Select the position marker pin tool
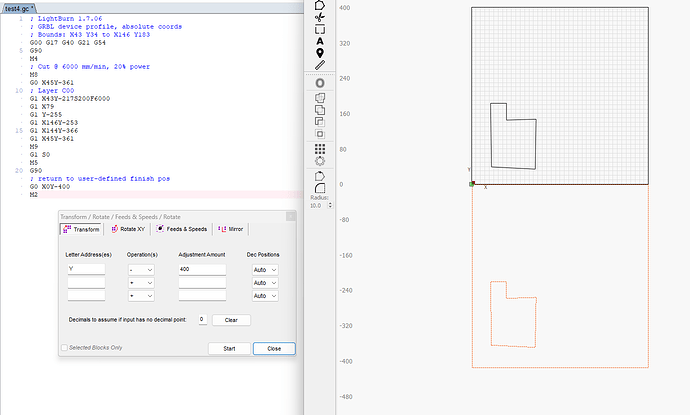690x415 pixels. (x=320, y=53)
